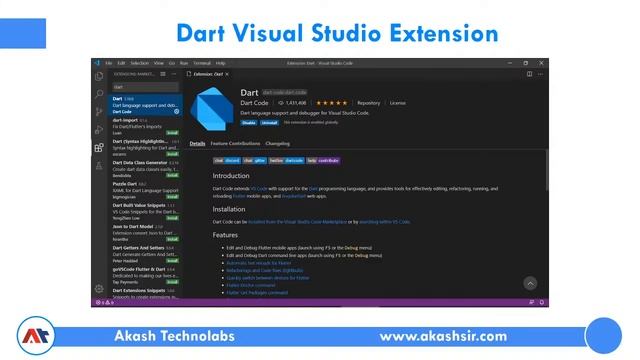Click the five-star rating of the Dart extension
Screen dimensions: 640x360
331,103
